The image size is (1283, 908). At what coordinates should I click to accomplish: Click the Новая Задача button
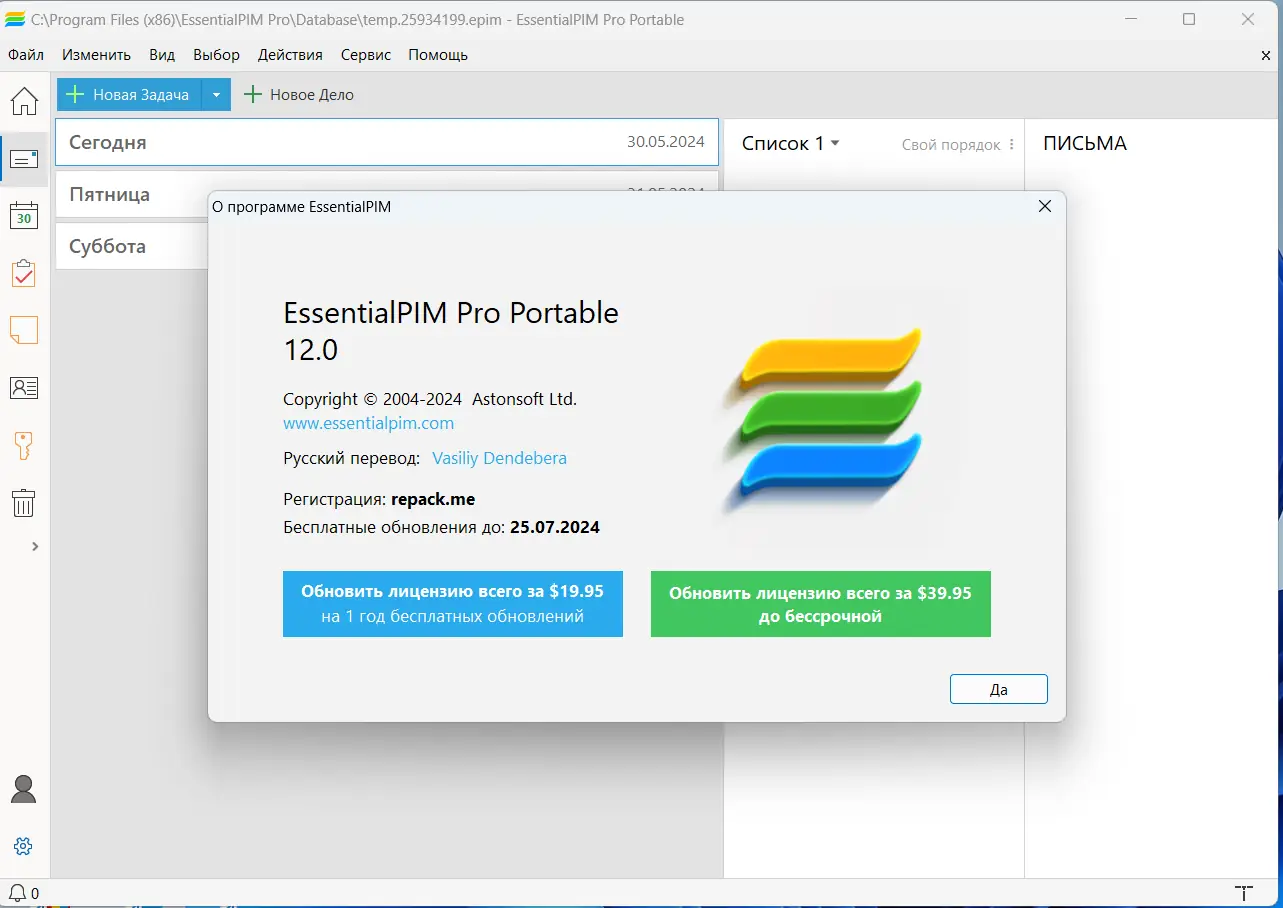pyautogui.click(x=129, y=94)
